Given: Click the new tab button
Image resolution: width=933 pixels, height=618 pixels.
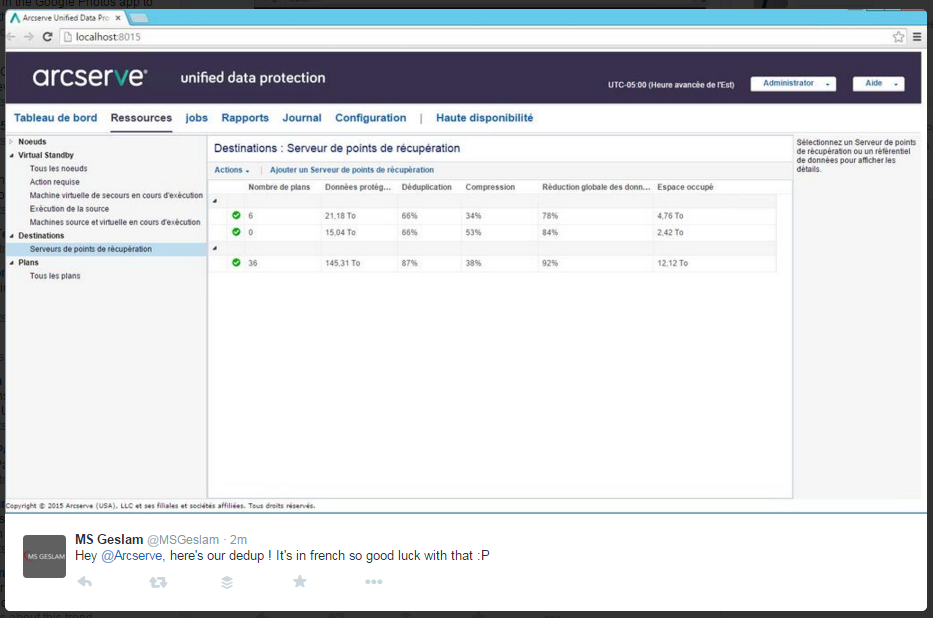Looking at the screenshot, I should click(139, 18).
